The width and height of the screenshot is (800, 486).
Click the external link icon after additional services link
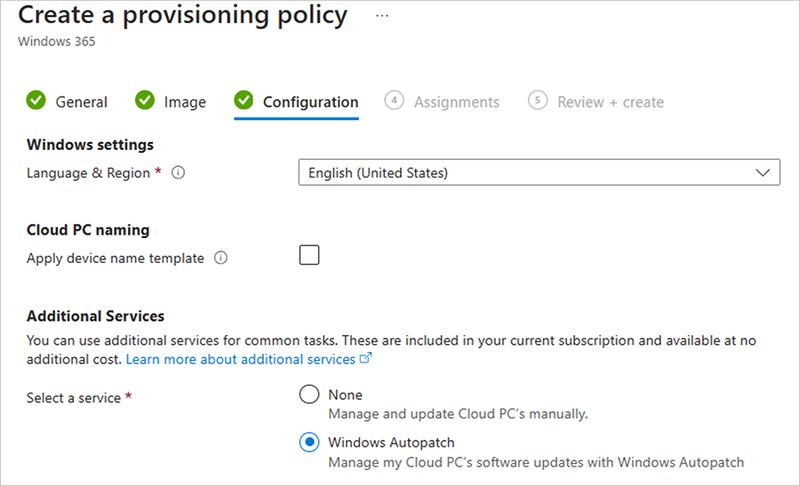point(366,358)
